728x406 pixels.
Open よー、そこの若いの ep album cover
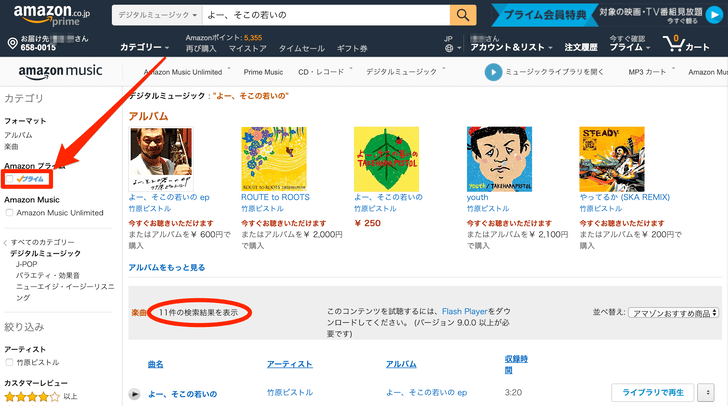pyautogui.click(x=161, y=159)
